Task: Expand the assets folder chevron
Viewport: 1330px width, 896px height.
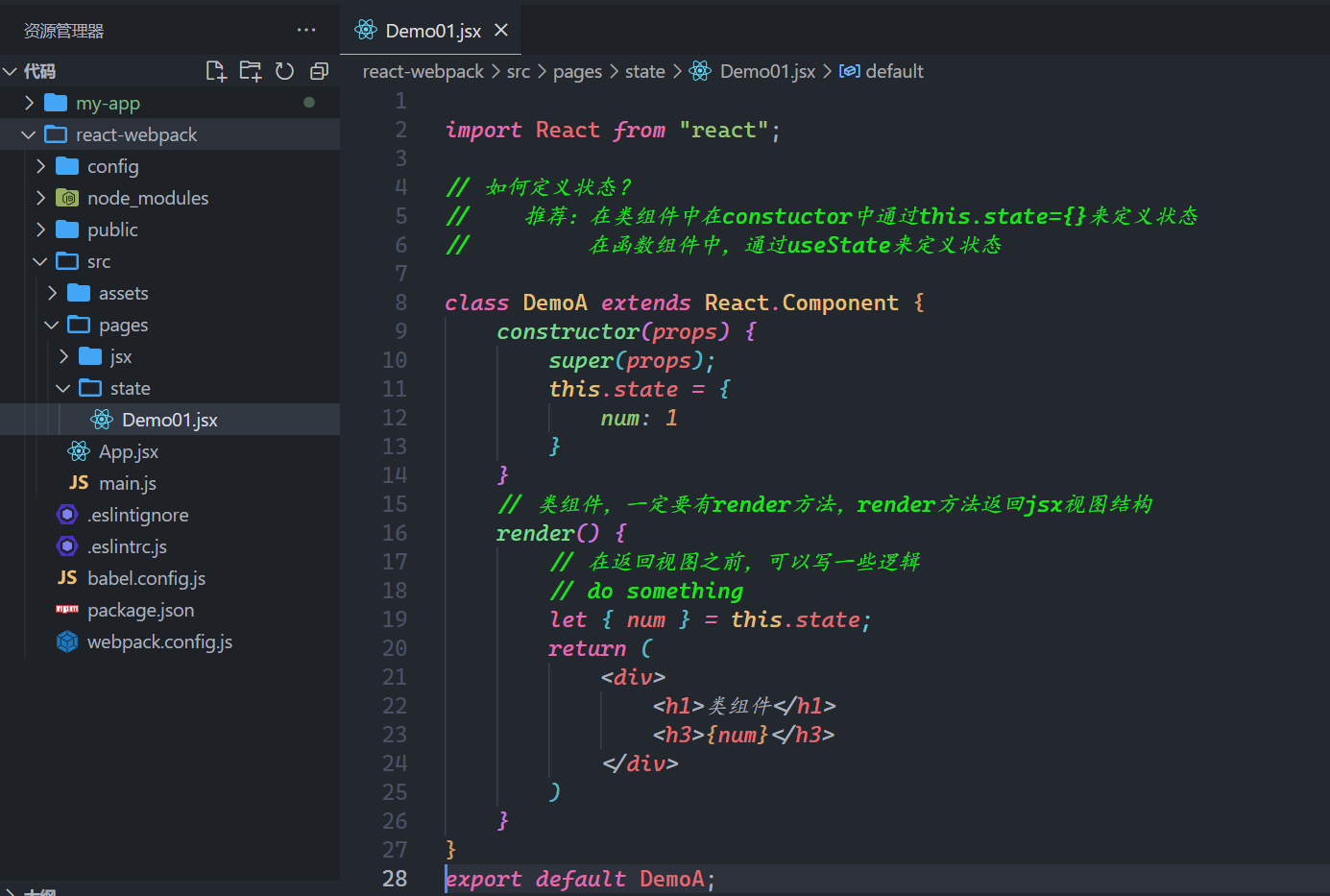Action: [52, 293]
